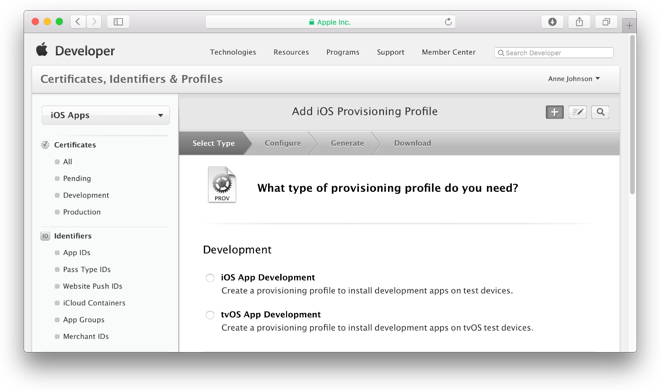This screenshot has height=391, width=661.
Task: Show All certificates in sidebar
Action: pos(67,162)
